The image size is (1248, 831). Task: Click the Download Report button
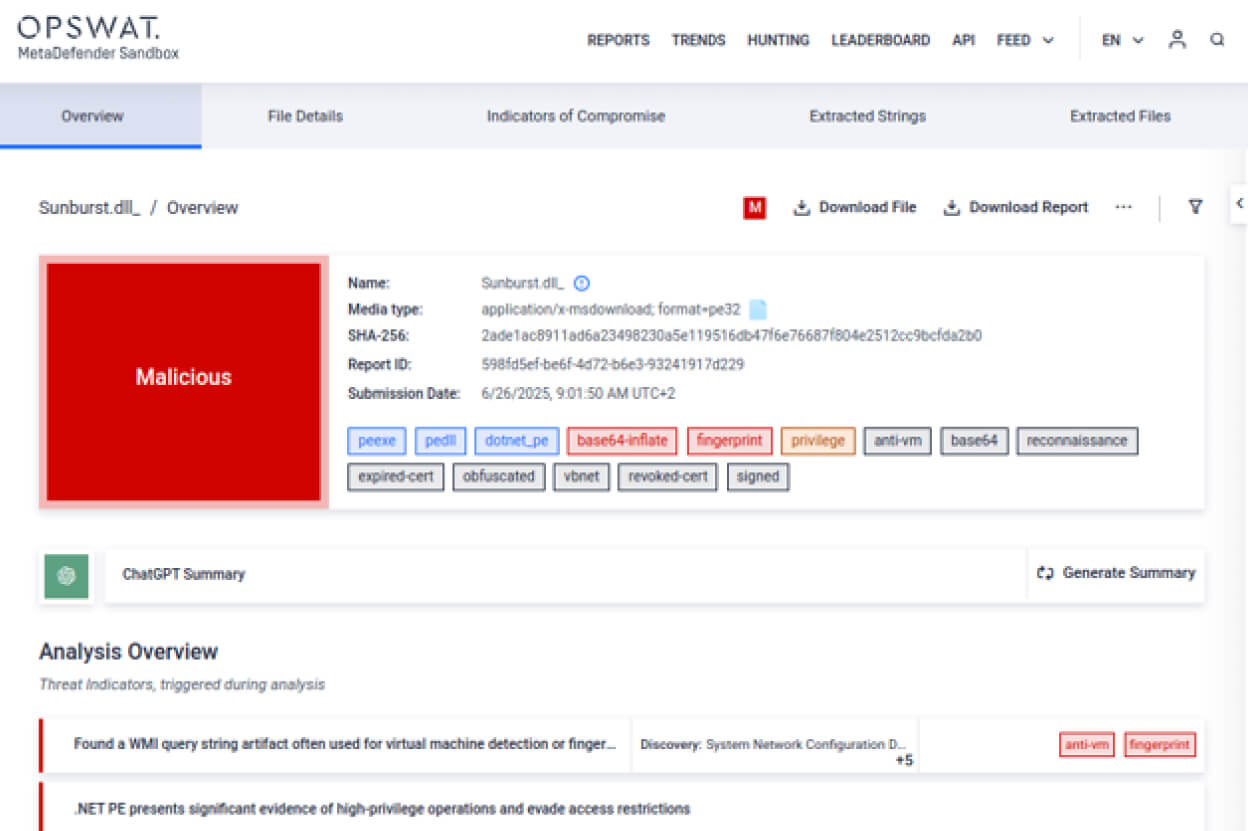coord(1015,207)
